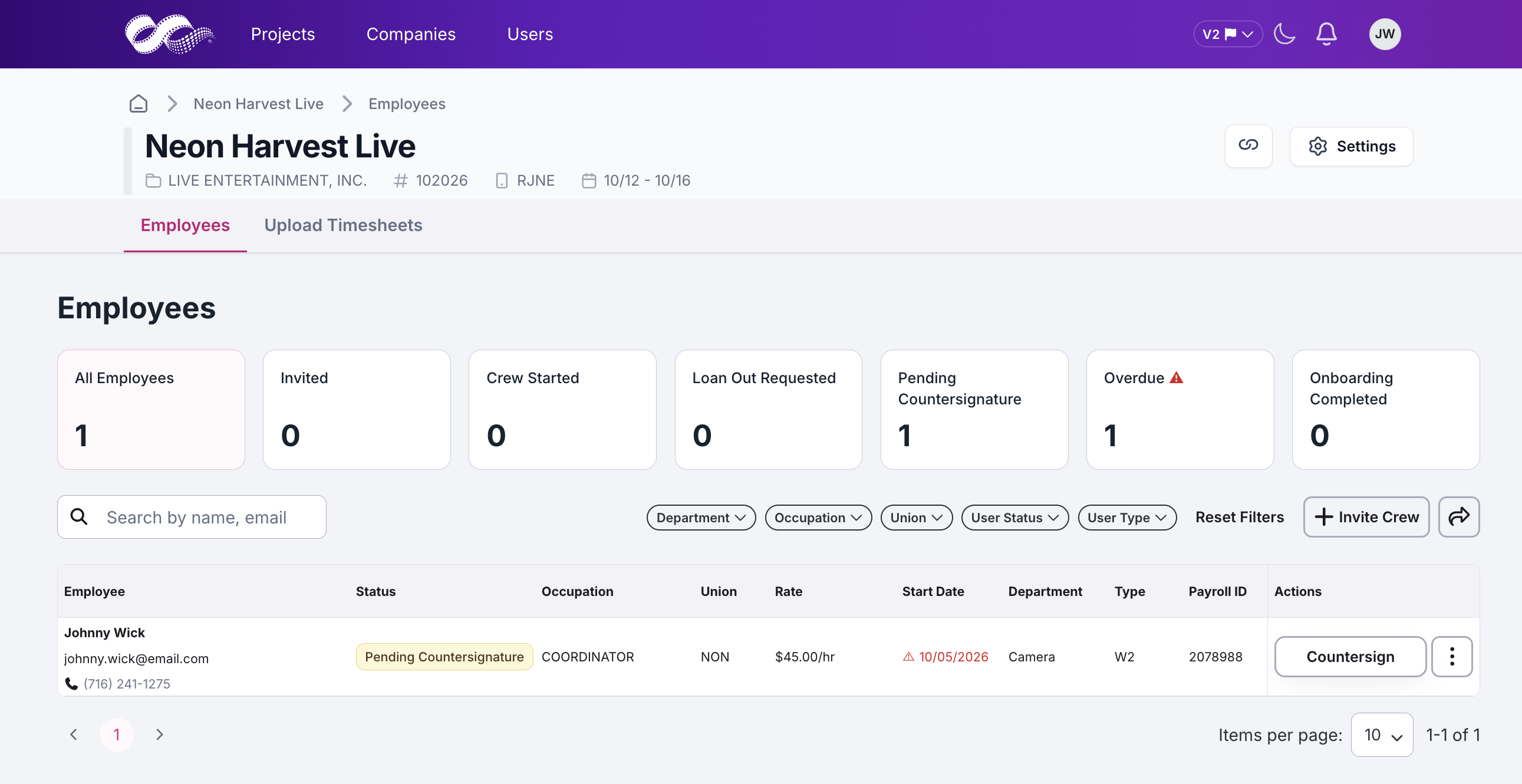Open JW user avatar menu
The image size is (1522, 784).
pos(1384,34)
